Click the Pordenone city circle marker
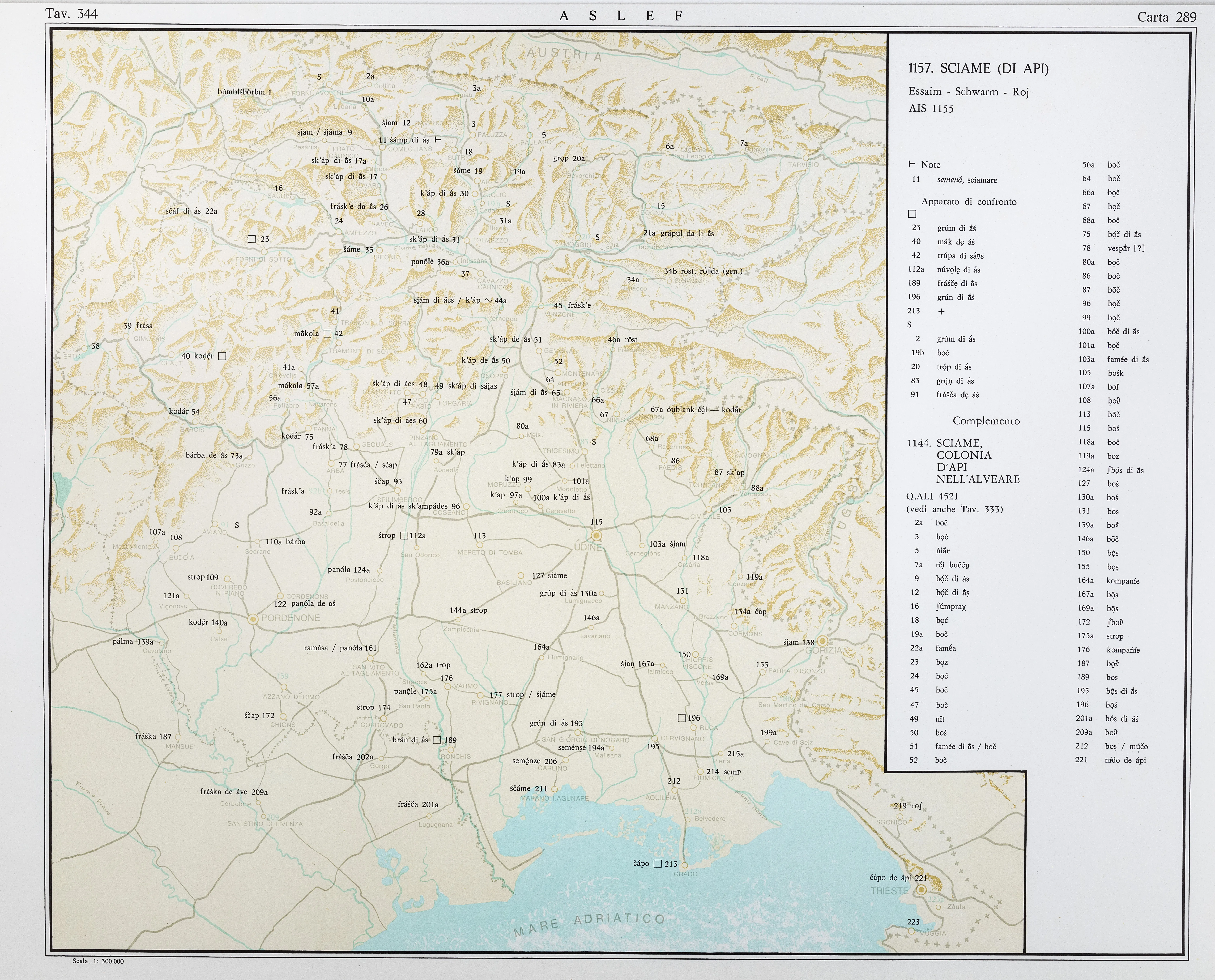Viewport: 1215px width, 980px height. click(253, 619)
